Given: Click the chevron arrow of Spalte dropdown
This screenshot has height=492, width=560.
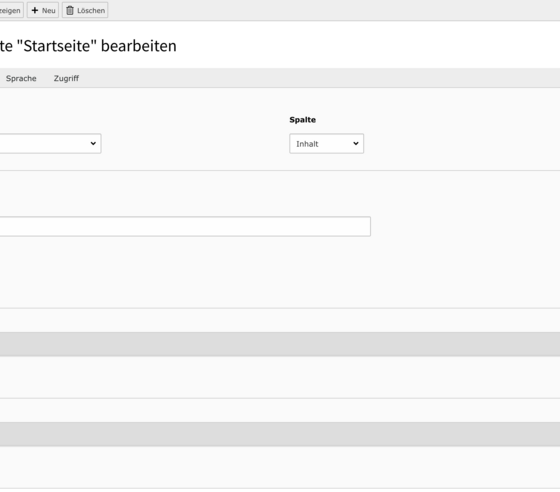Looking at the screenshot, I should (356, 143).
